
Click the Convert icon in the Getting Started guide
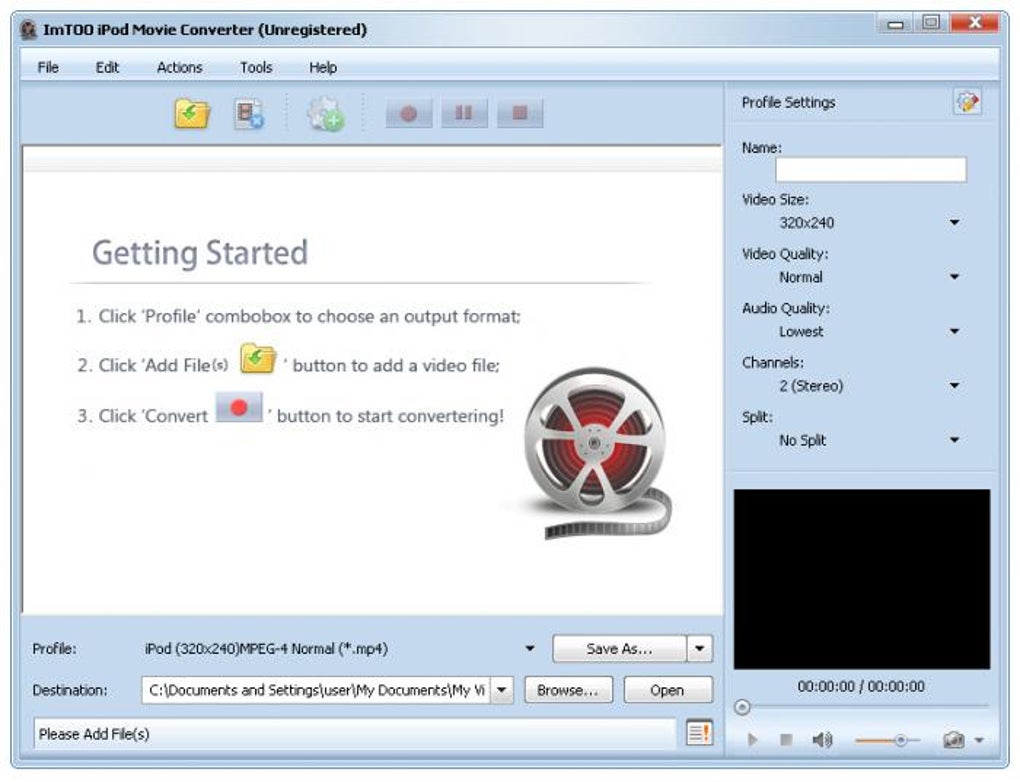click(239, 407)
